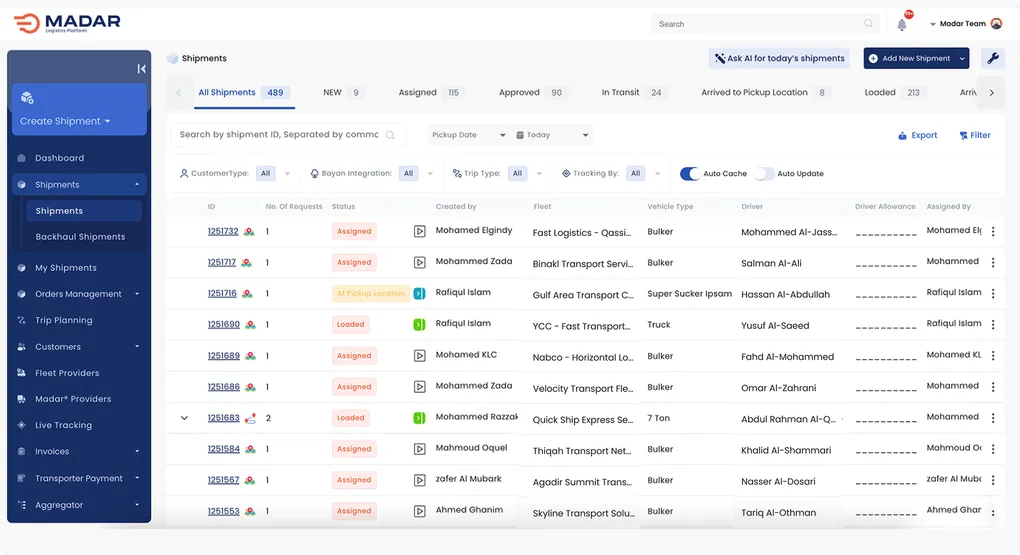1020x555 pixels.
Task: Open the Create Shipment dropdown
Action: coord(65,122)
